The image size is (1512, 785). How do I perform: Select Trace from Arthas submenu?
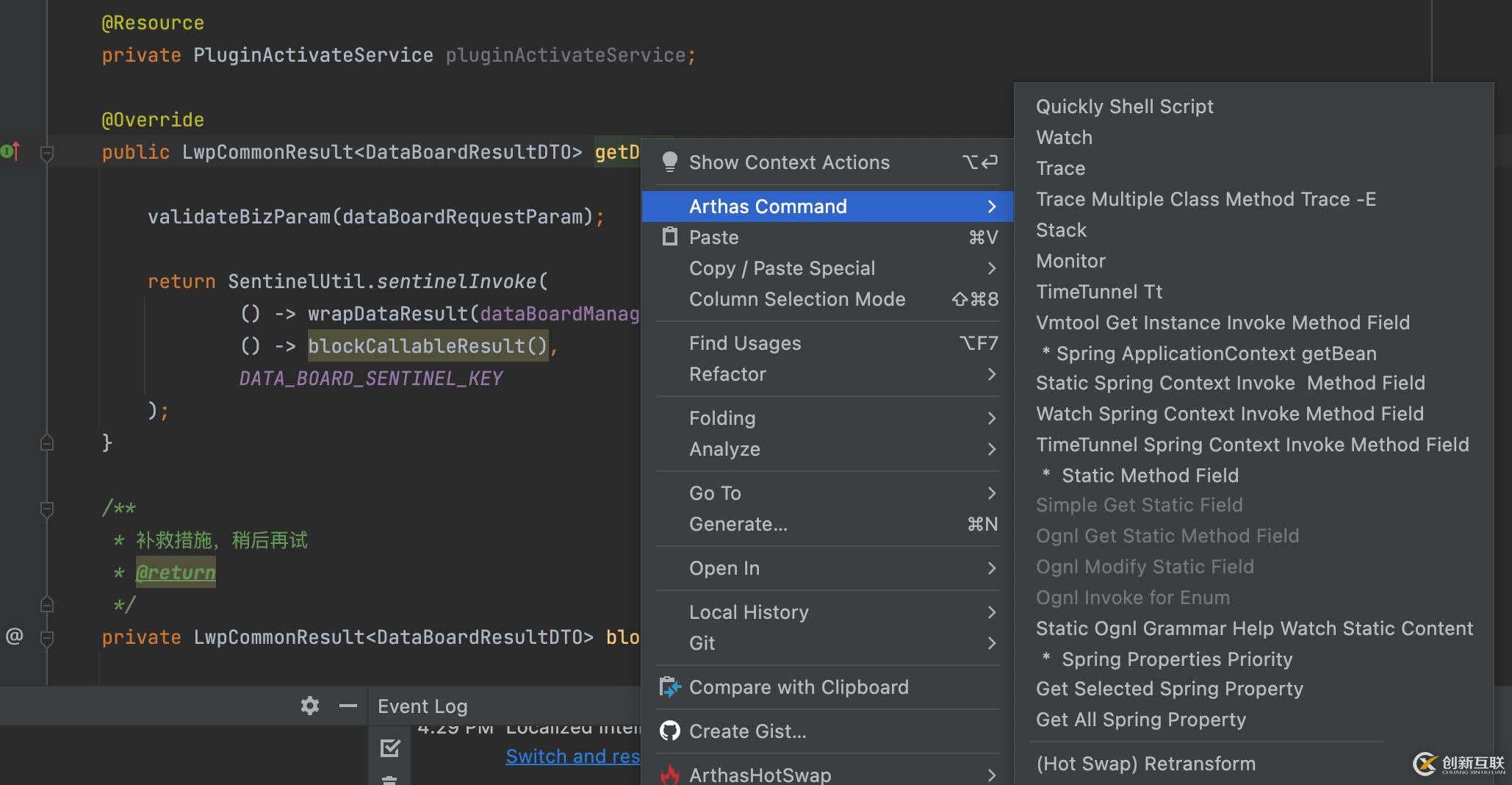(x=1060, y=168)
